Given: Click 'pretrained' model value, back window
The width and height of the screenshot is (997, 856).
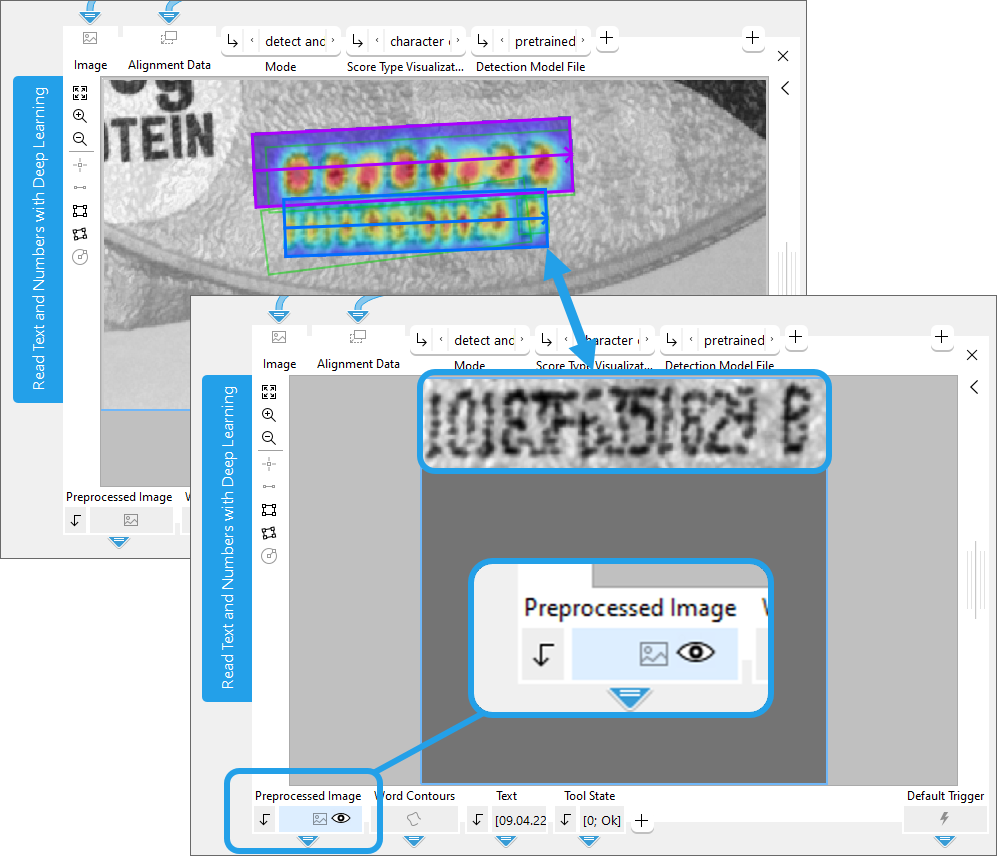Looking at the screenshot, I should pos(545,41).
